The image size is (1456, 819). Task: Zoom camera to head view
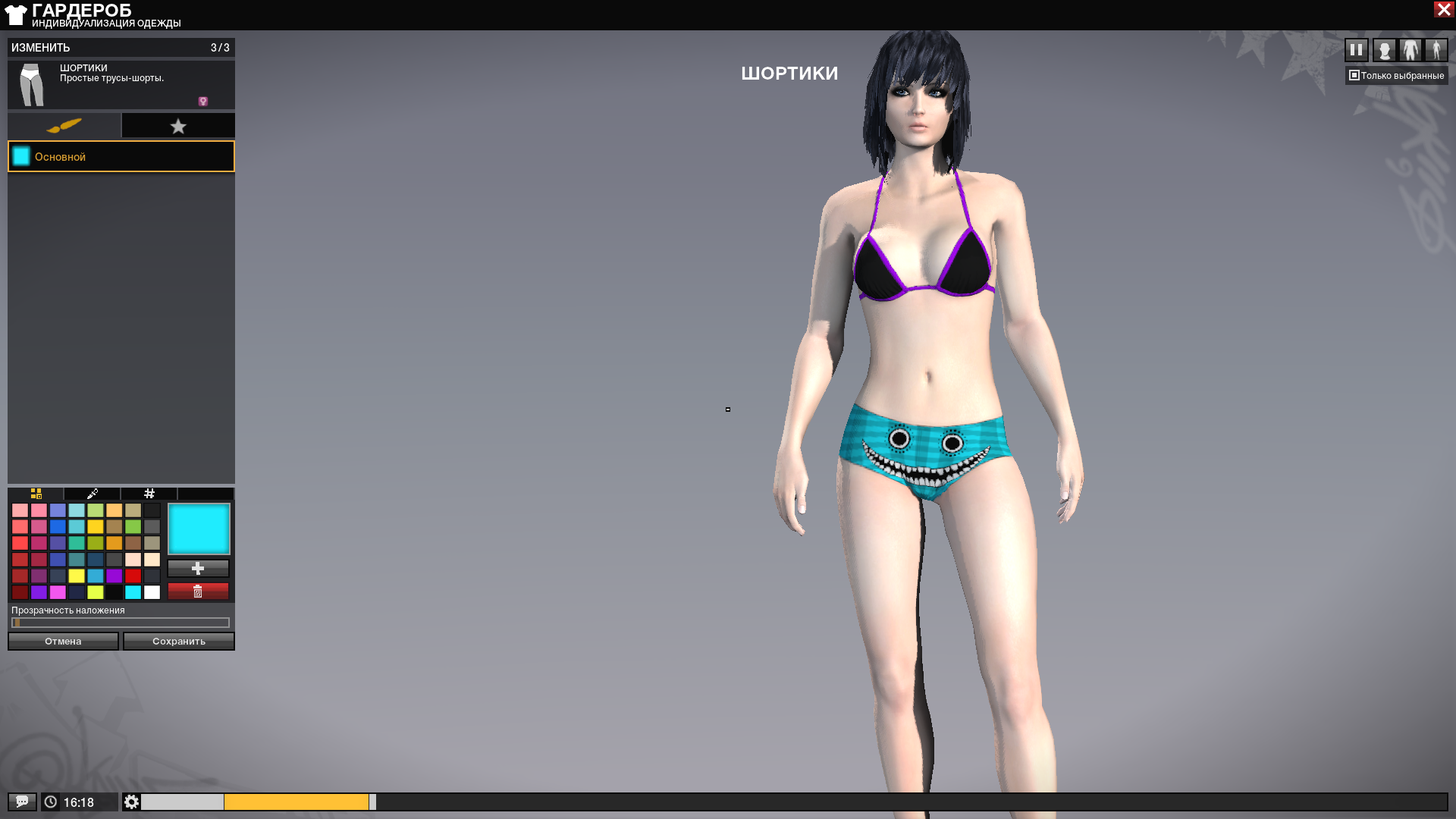(x=1384, y=50)
